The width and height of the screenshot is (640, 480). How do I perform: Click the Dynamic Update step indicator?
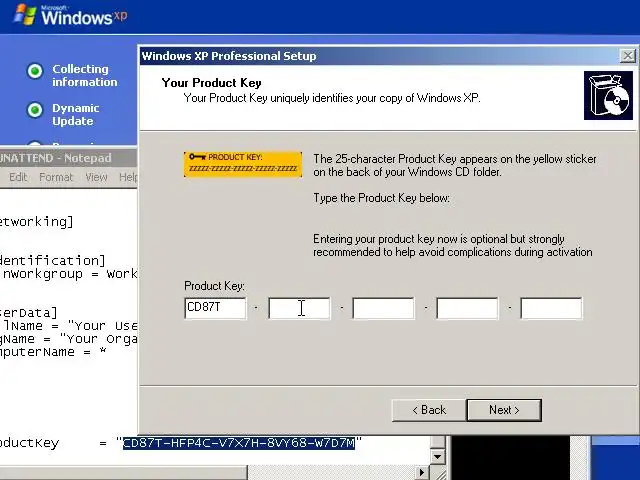pos(35,110)
